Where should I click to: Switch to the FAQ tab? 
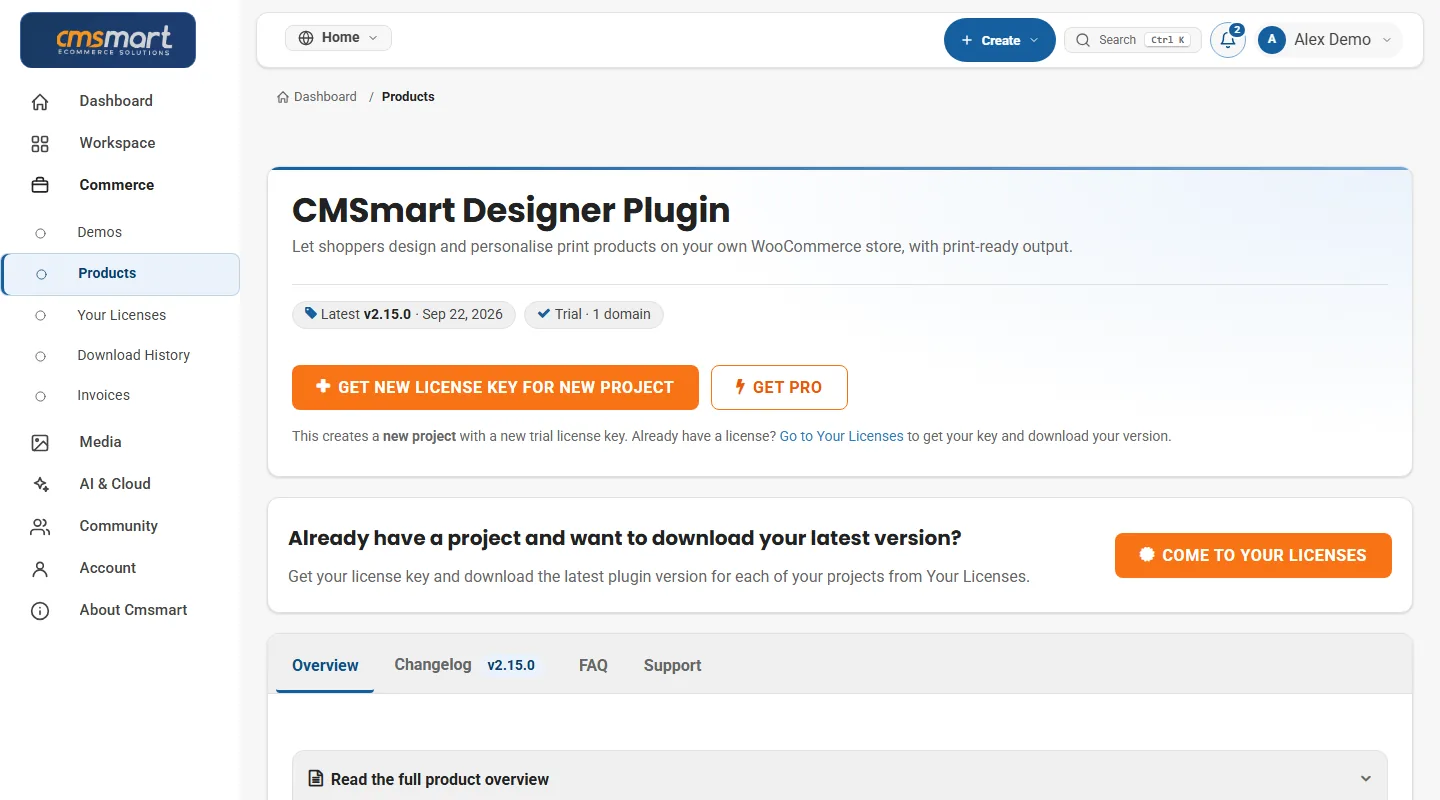(593, 665)
